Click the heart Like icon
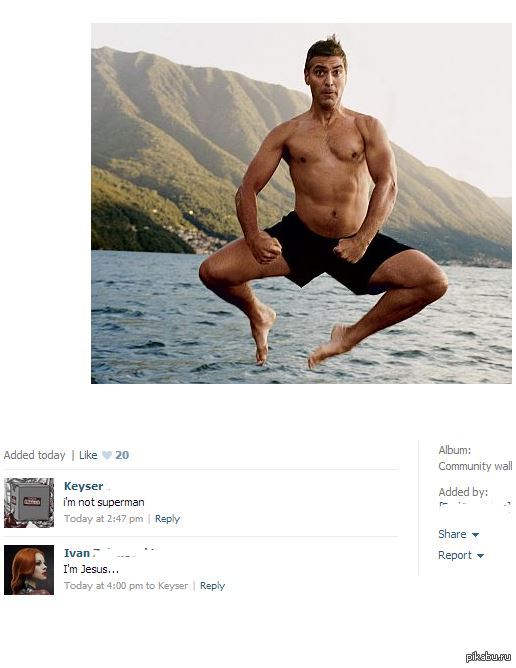 [x=107, y=455]
